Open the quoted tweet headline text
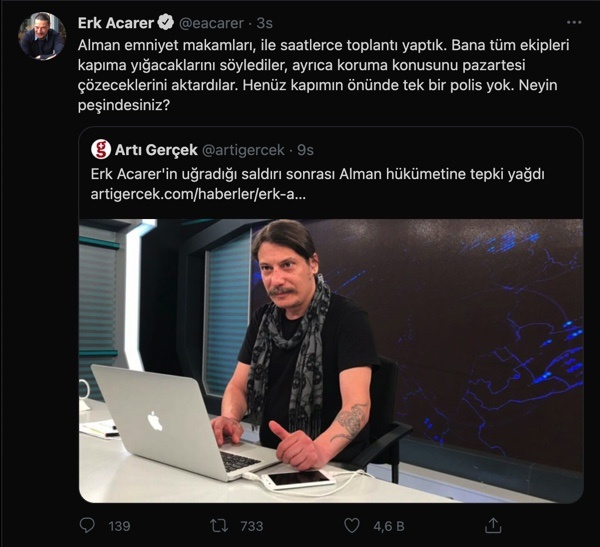The height and width of the screenshot is (547, 600). [x=317, y=174]
